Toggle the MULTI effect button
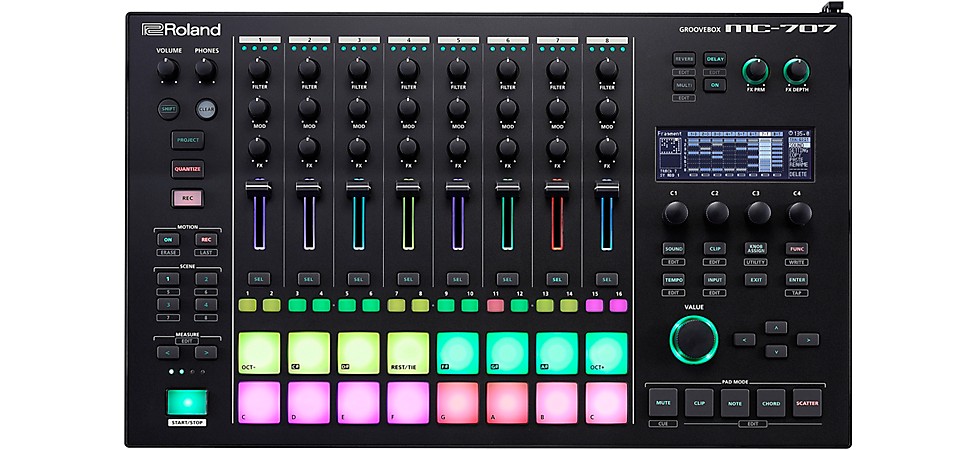The width and height of the screenshot is (976, 450). 684,85
